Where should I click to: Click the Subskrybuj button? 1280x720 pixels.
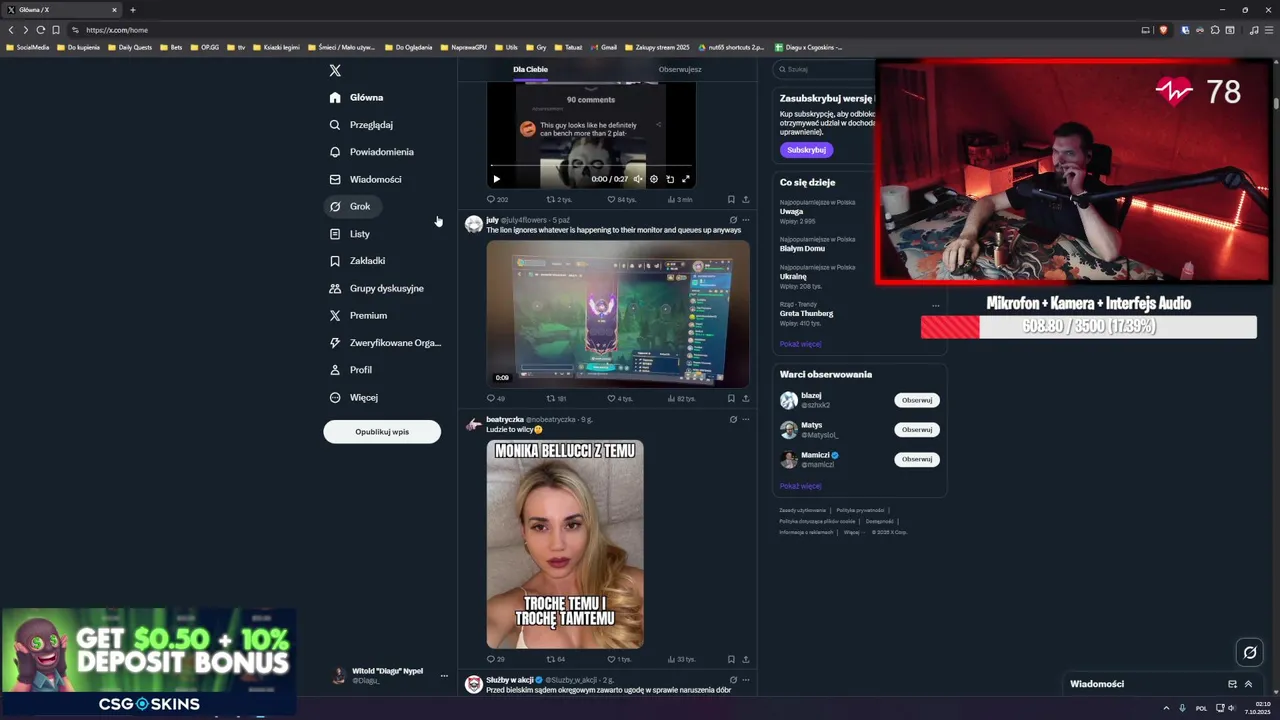[806, 150]
